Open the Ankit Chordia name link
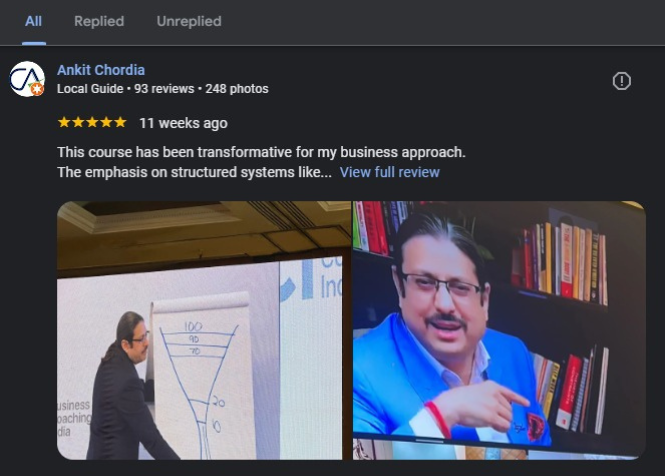The width and height of the screenshot is (665, 476). point(101,70)
